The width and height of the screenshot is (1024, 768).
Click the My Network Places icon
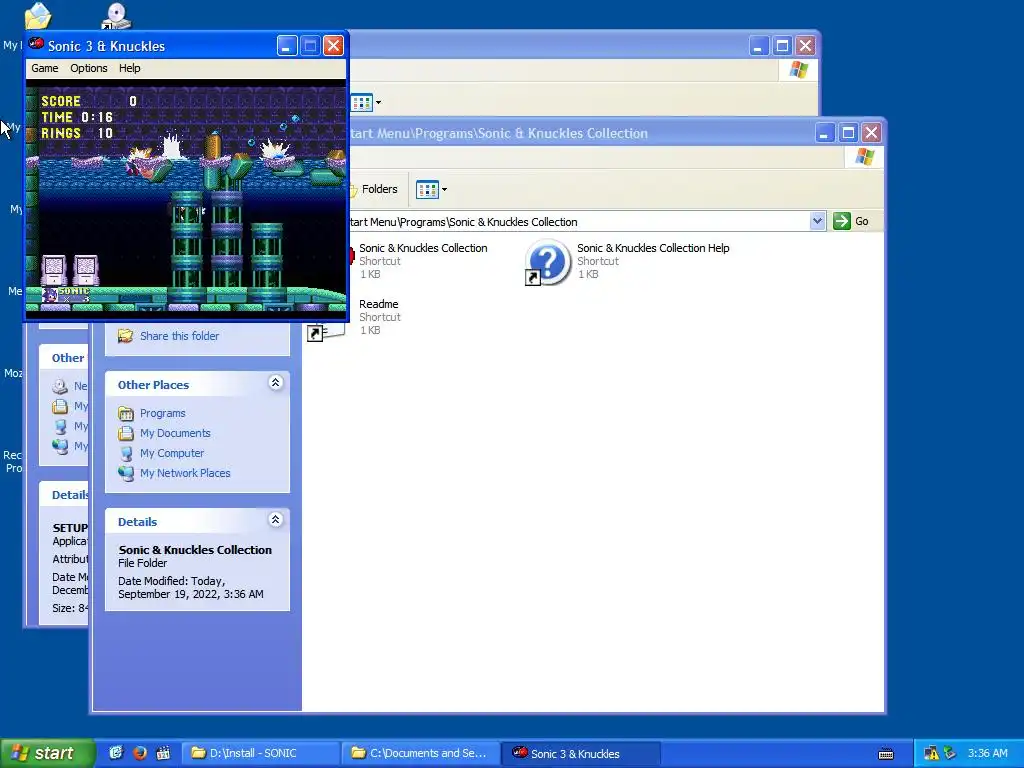125,473
